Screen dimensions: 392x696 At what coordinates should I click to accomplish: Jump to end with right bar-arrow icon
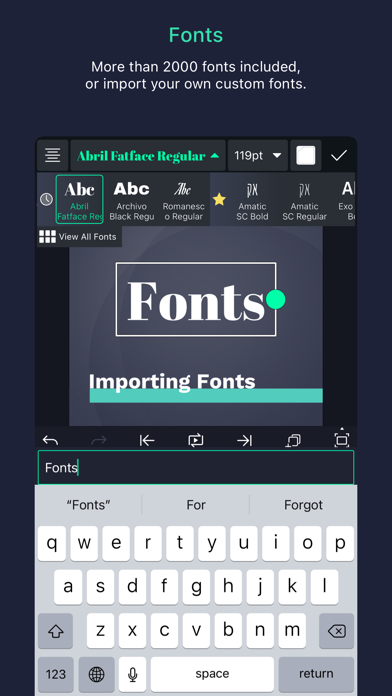(x=244, y=440)
